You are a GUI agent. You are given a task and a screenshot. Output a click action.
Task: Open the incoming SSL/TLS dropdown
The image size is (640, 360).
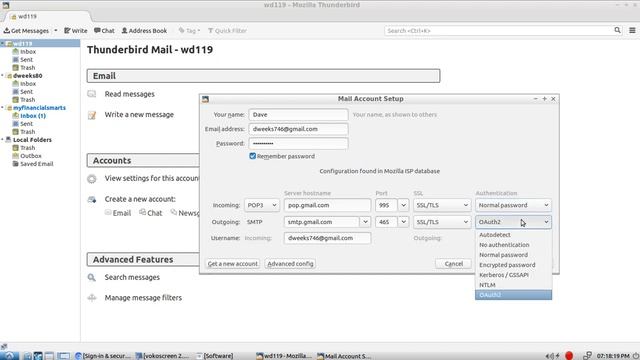(x=442, y=205)
